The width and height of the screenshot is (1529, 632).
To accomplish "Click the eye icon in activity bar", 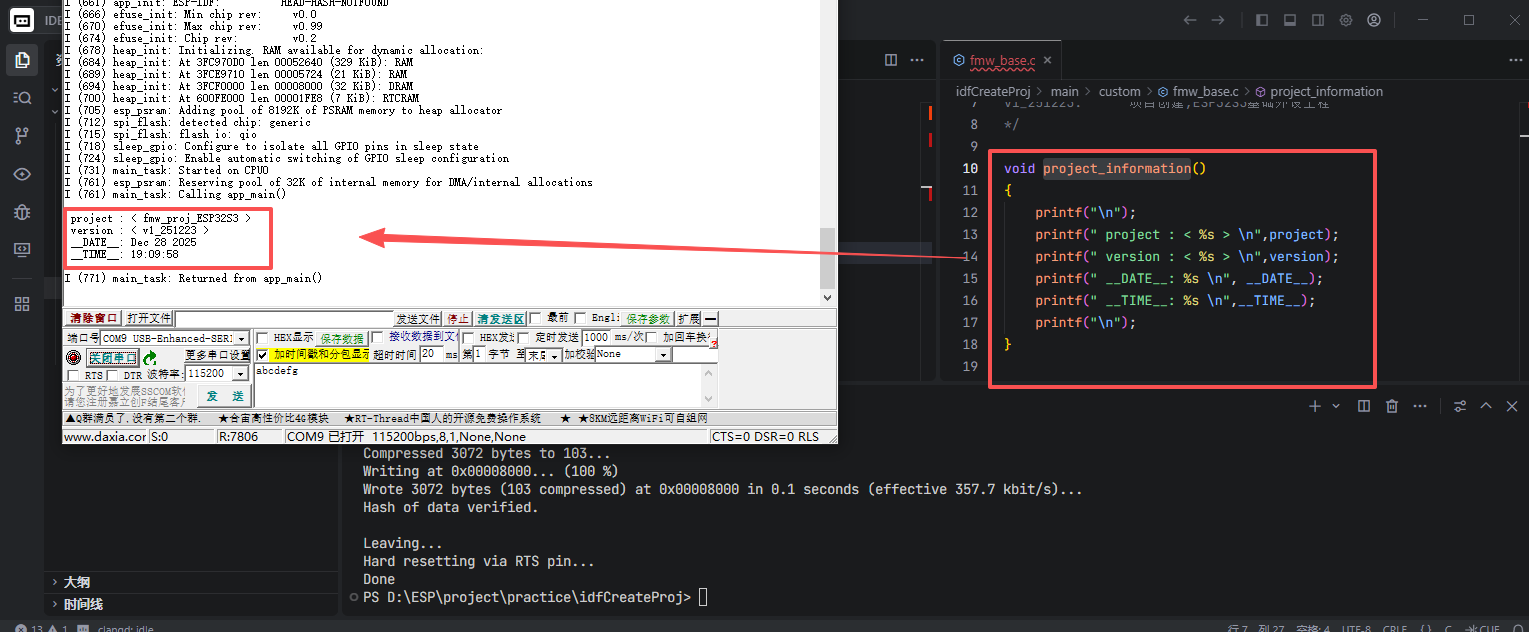I will 22,174.
